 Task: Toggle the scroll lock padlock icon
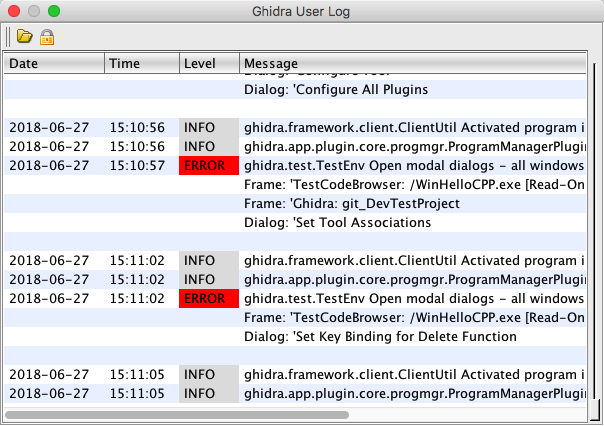[x=46, y=37]
